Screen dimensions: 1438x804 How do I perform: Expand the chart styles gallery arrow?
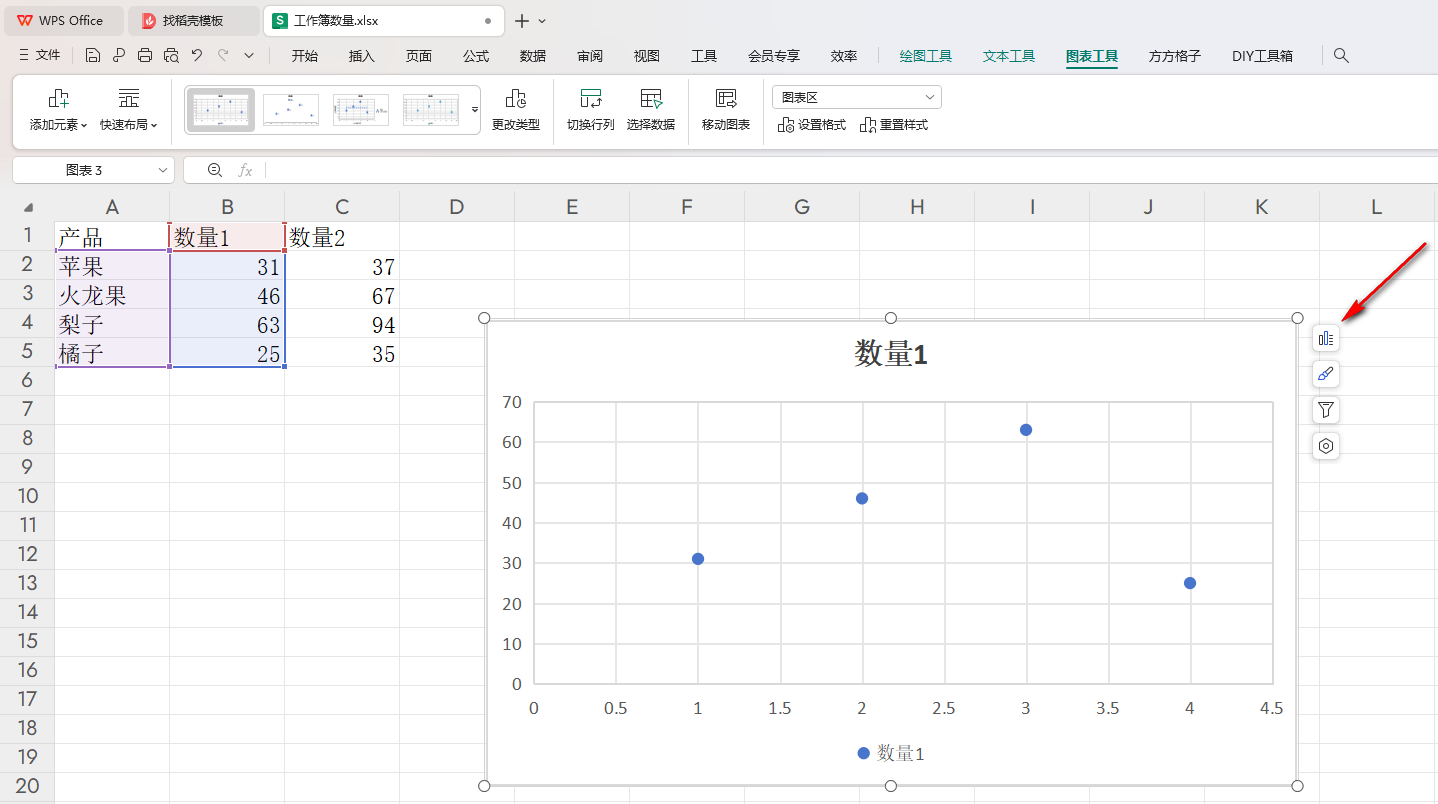coord(475,109)
